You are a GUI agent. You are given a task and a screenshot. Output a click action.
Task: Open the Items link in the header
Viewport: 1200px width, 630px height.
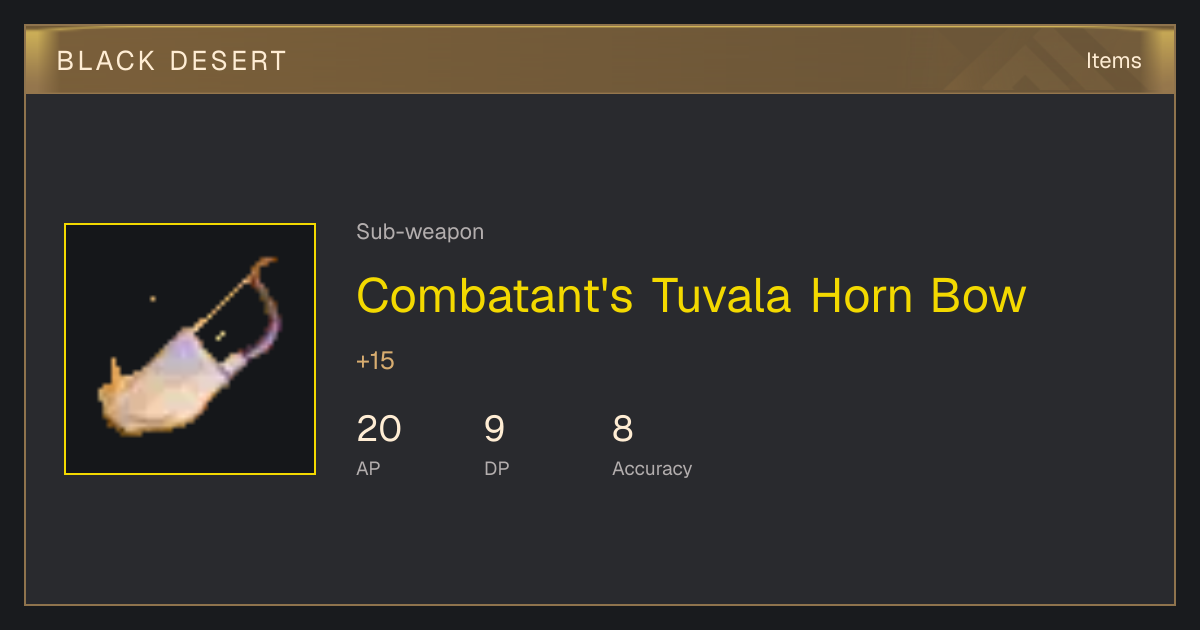pos(1114,60)
